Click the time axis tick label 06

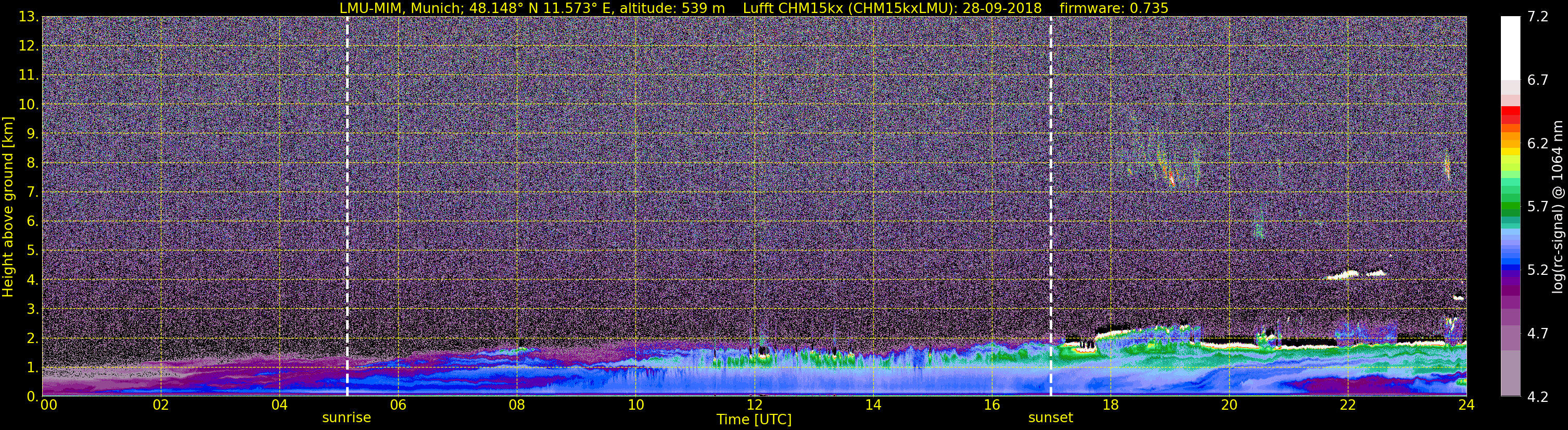[x=398, y=406]
